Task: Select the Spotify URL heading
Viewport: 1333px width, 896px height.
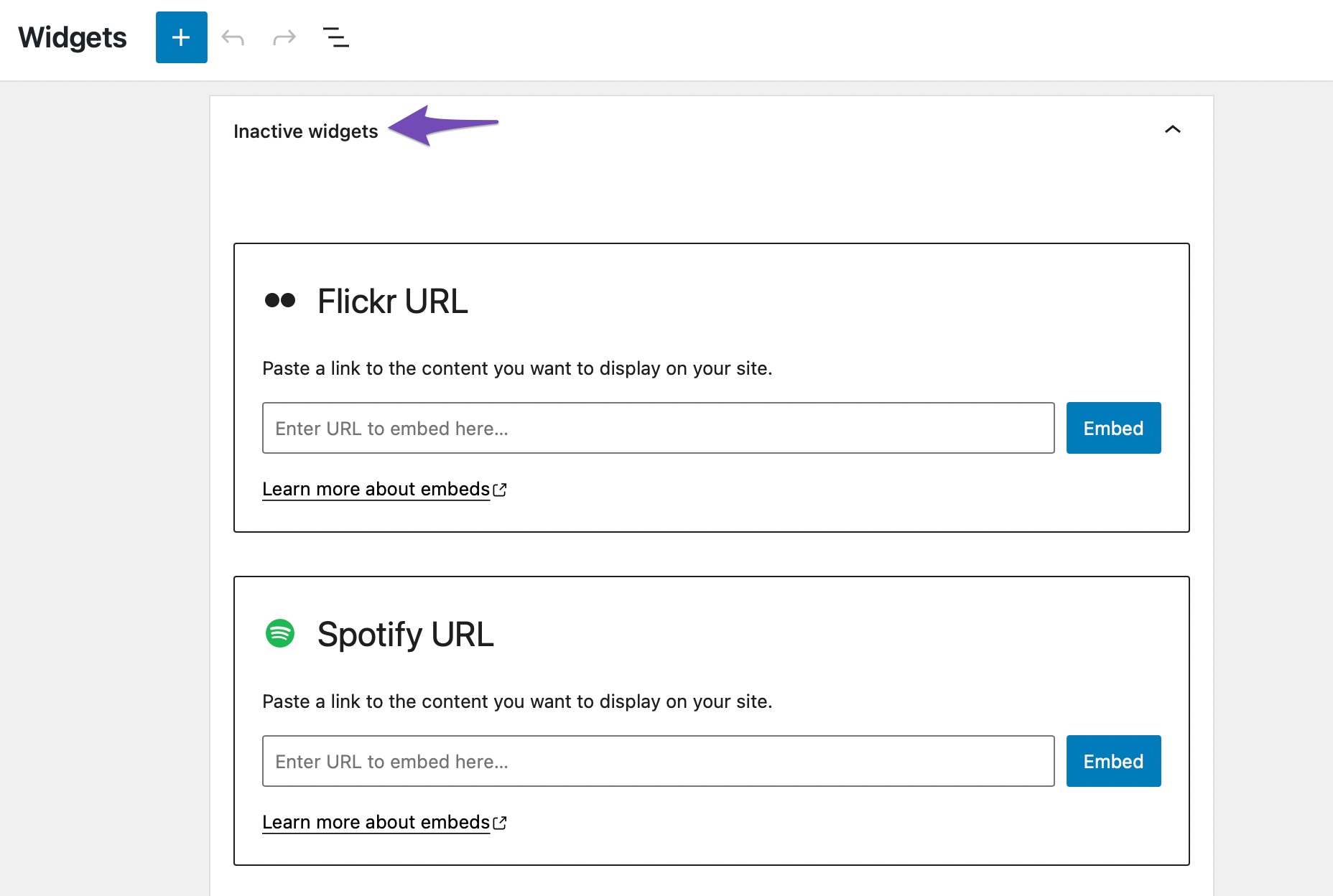Action: coord(406,635)
